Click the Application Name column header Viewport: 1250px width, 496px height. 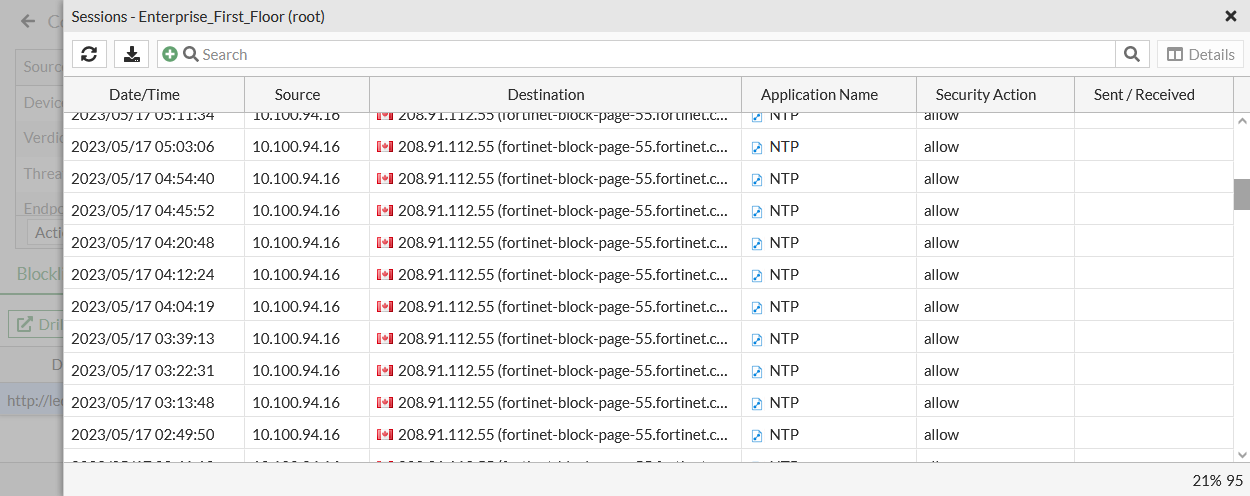point(819,95)
